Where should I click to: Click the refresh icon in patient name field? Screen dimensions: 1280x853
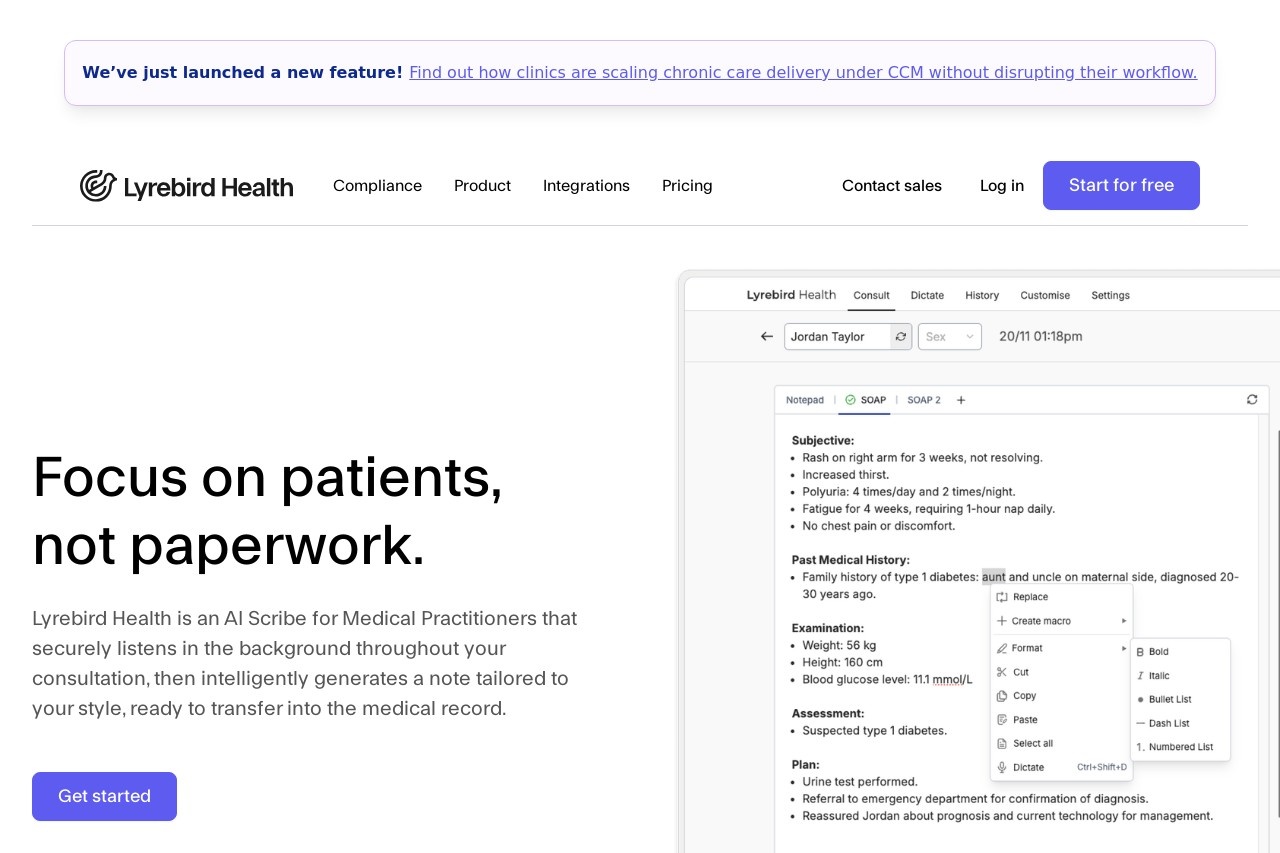point(901,337)
